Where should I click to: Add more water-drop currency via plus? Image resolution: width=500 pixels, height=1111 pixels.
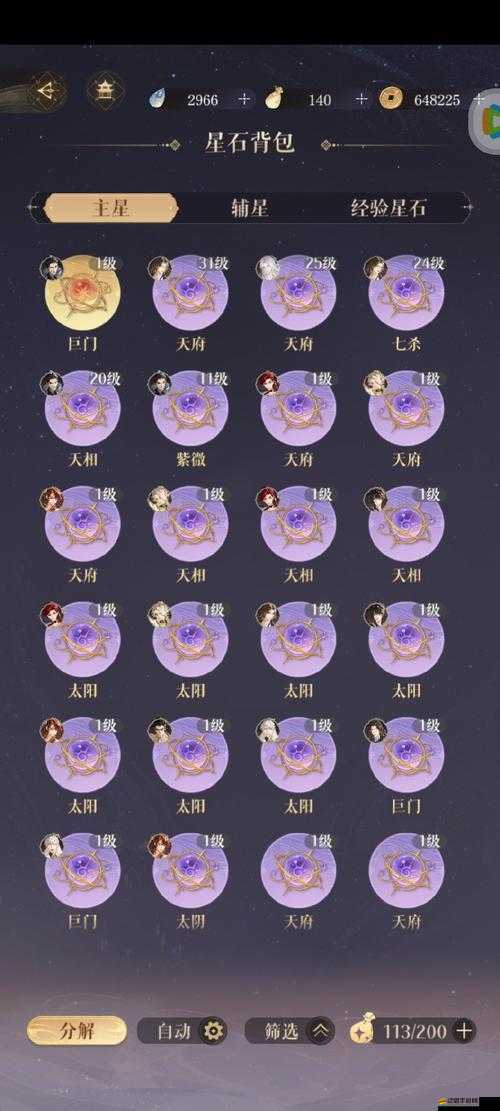tap(244, 100)
